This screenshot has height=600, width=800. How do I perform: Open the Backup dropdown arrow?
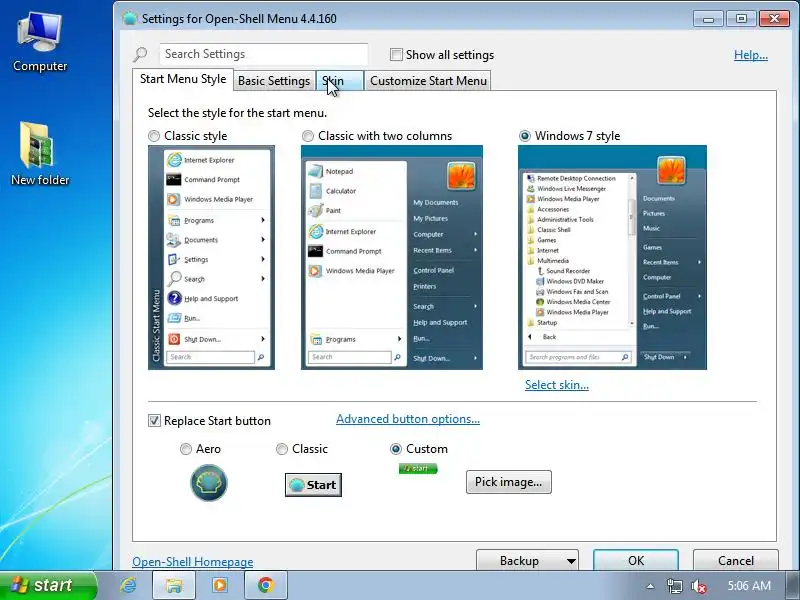[571, 561]
